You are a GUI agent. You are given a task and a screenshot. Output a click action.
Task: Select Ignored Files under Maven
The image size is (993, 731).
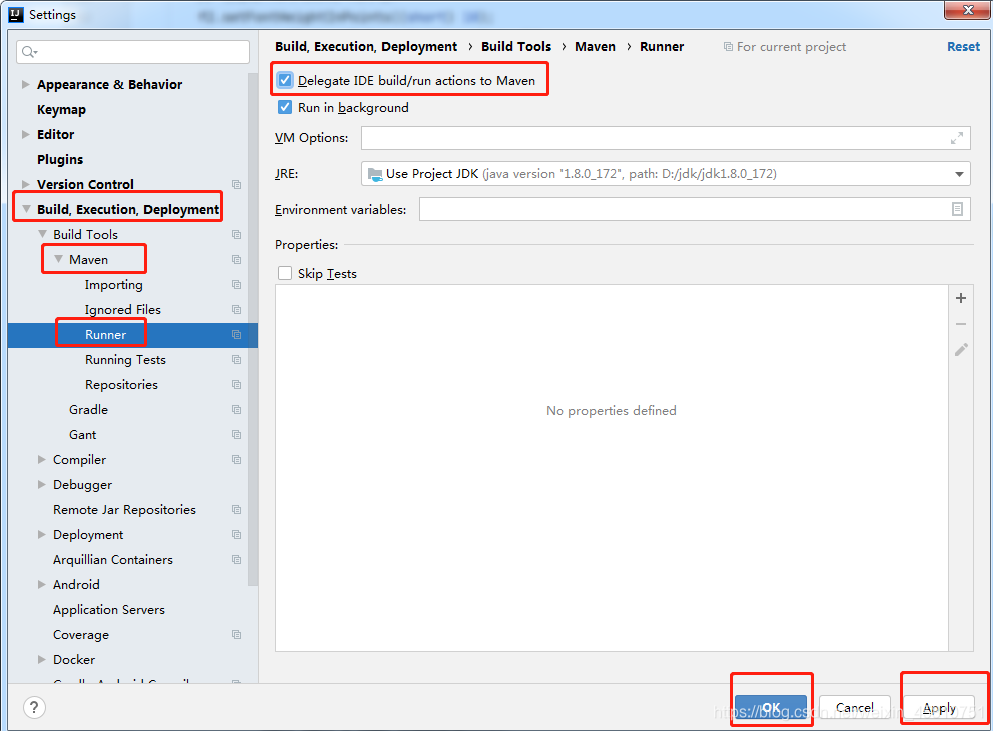click(x=122, y=310)
